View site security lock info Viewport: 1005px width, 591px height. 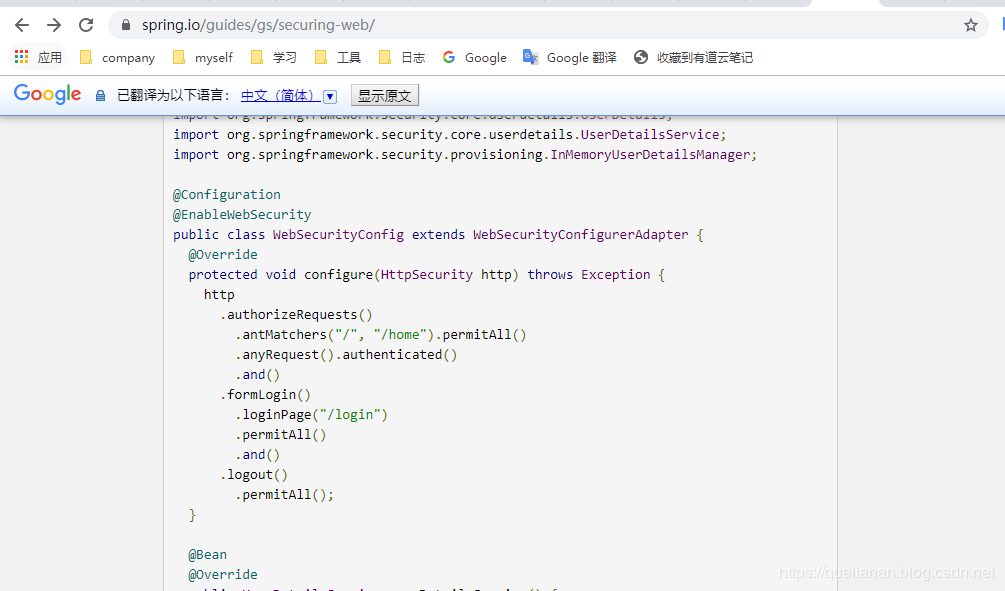pos(126,25)
